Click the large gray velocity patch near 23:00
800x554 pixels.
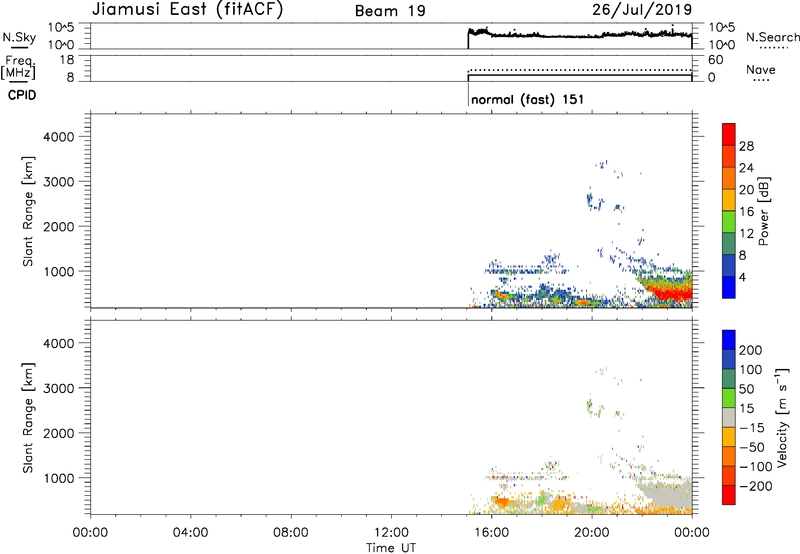point(669,492)
